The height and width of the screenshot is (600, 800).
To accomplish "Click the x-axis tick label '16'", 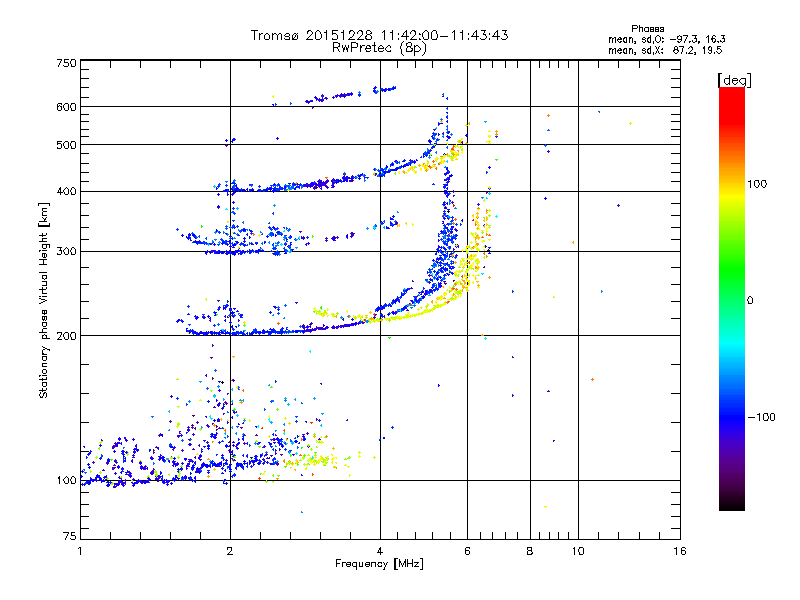I will click(680, 551).
